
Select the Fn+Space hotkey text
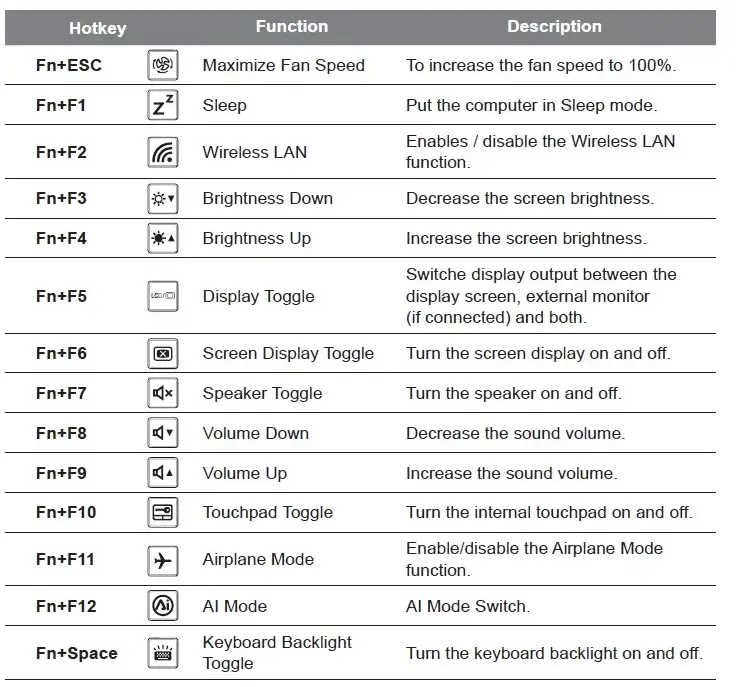(76, 653)
